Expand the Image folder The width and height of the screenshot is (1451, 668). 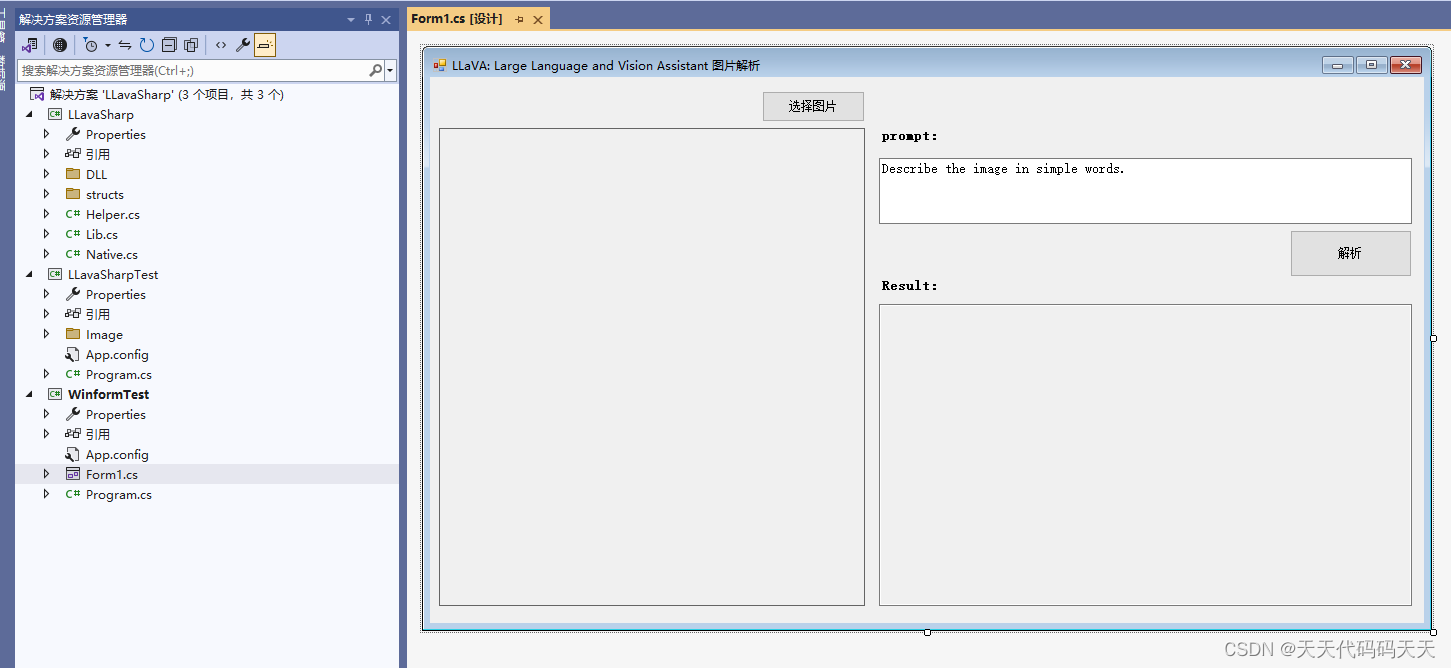pos(46,334)
